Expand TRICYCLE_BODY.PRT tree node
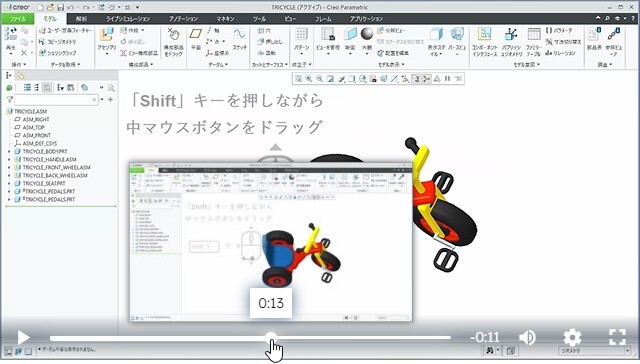The width and height of the screenshot is (640, 364). pos(9,151)
